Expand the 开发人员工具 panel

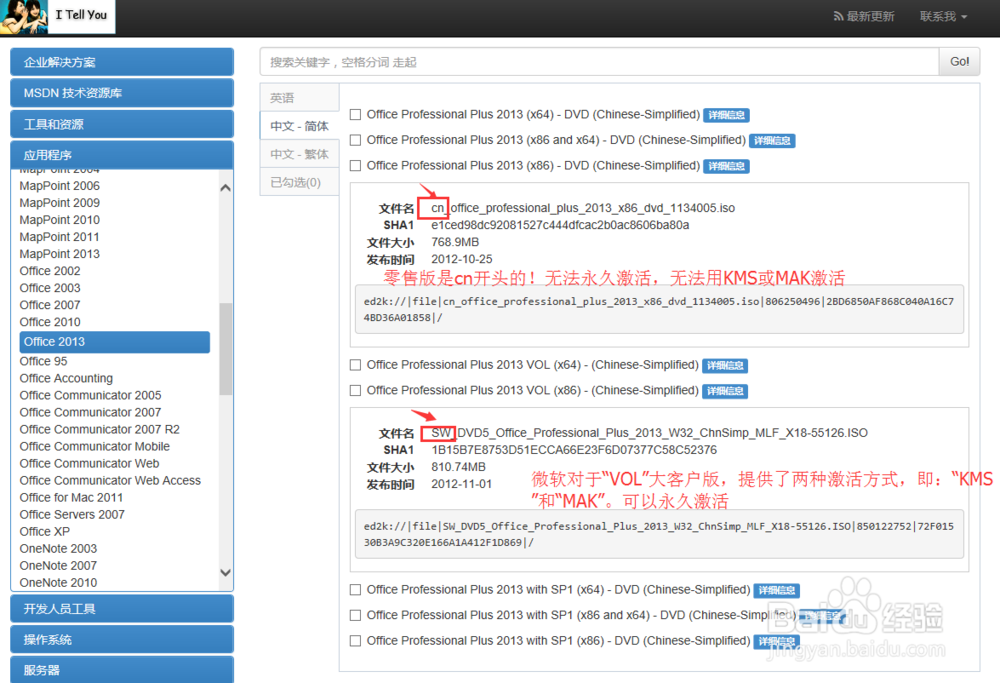122,608
